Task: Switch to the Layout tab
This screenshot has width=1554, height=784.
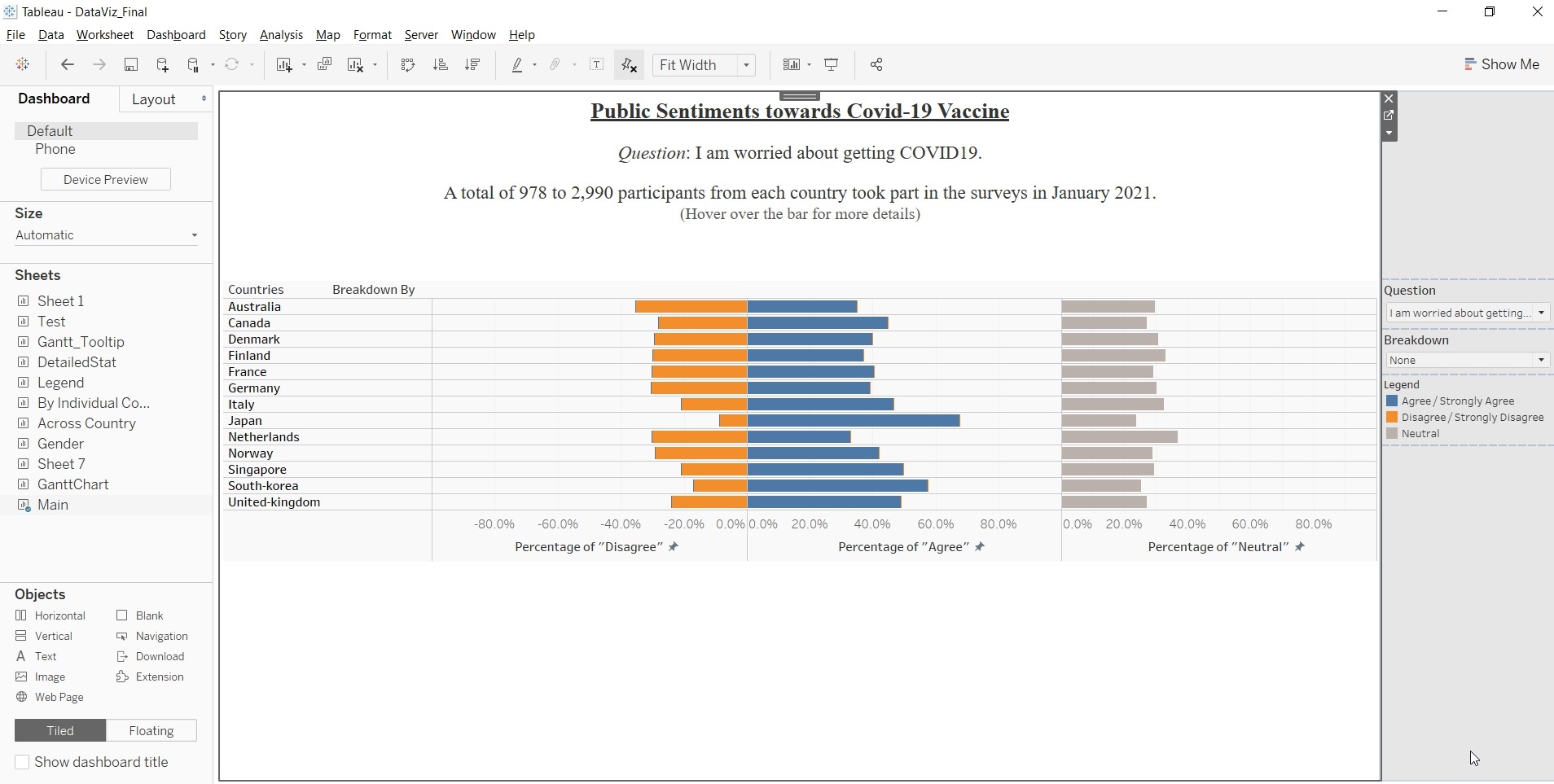Action: pos(154,99)
